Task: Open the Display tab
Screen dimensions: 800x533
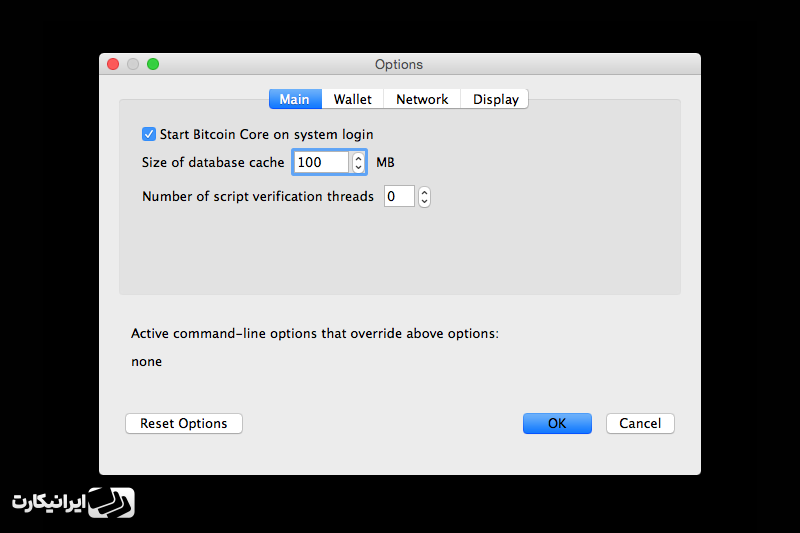Action: point(495,99)
